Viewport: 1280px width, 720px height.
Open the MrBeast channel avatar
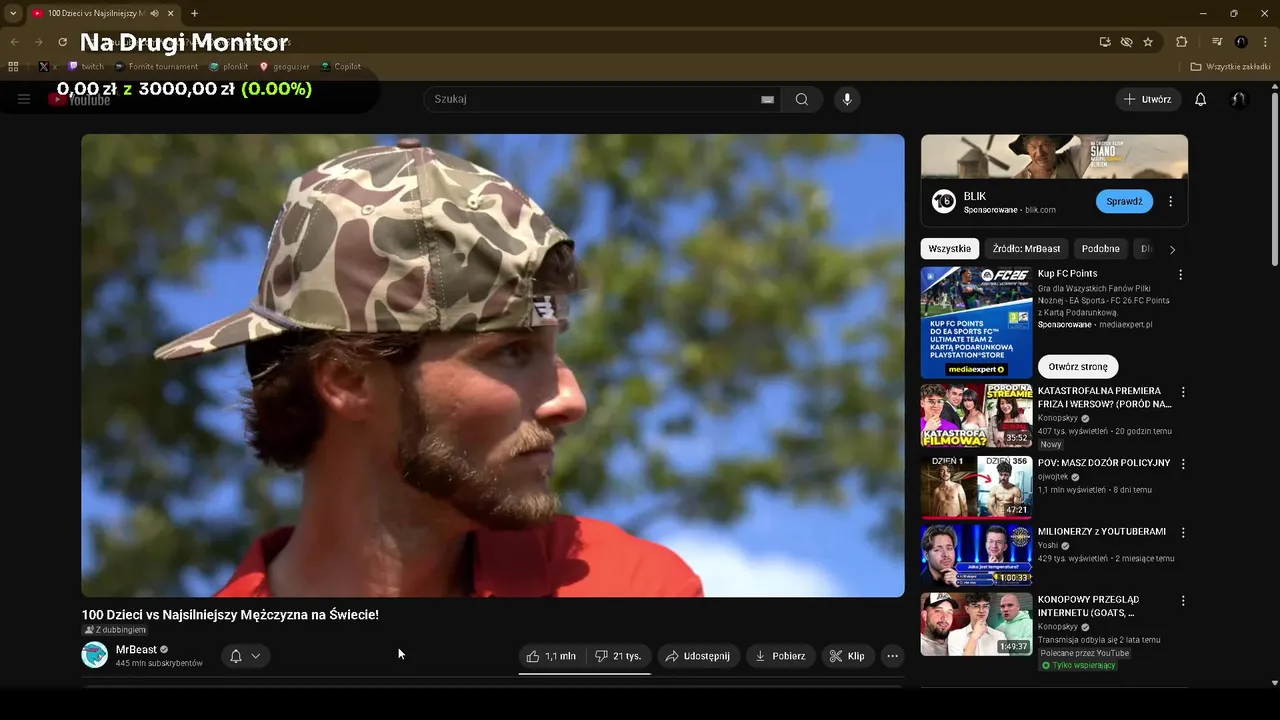[x=95, y=655]
